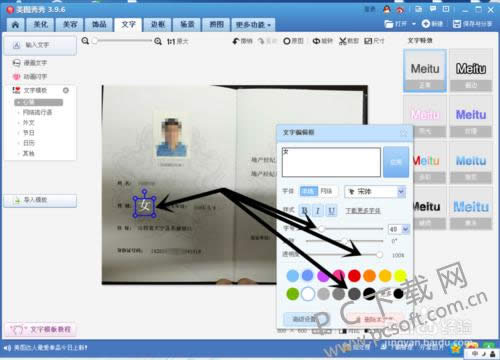The height and width of the screenshot is (360, 500).
Task: Click the zoom out magnifier icon
Action: coord(85,41)
